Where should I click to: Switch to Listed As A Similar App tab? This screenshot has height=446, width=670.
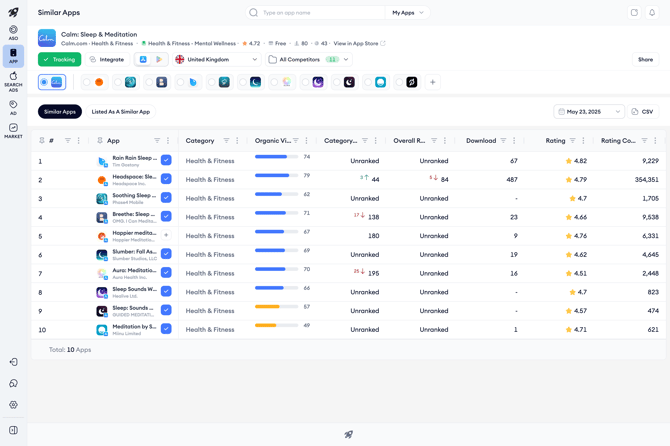121,112
